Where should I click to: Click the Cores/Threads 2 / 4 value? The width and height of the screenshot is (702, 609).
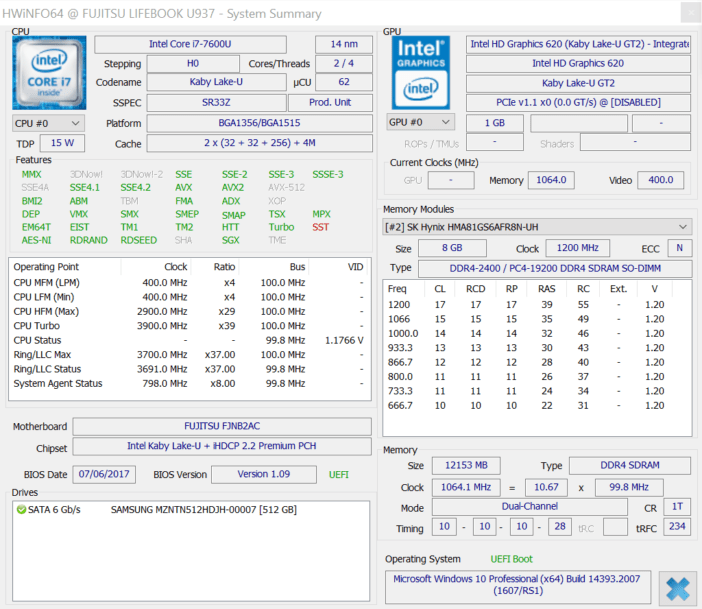pos(344,64)
